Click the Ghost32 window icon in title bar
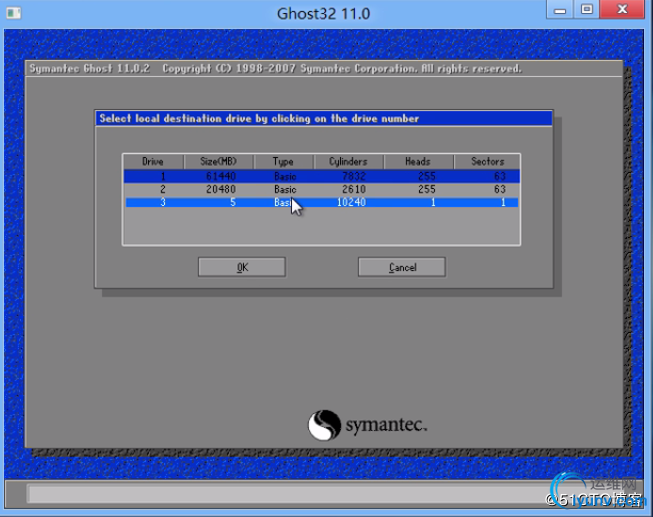Image resolution: width=653 pixels, height=517 pixels. click(13, 13)
